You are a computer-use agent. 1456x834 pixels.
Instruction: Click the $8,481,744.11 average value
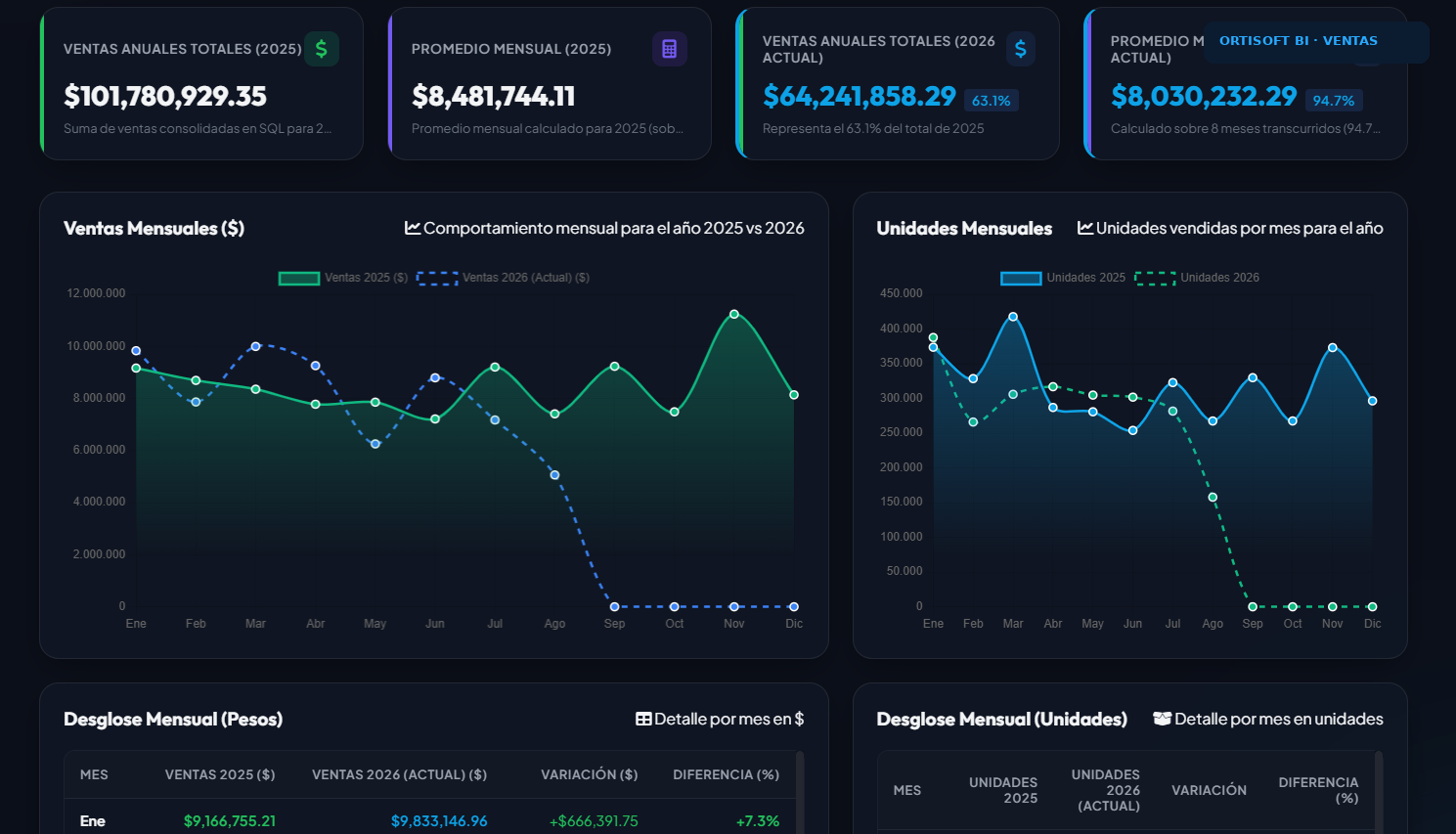(x=494, y=96)
